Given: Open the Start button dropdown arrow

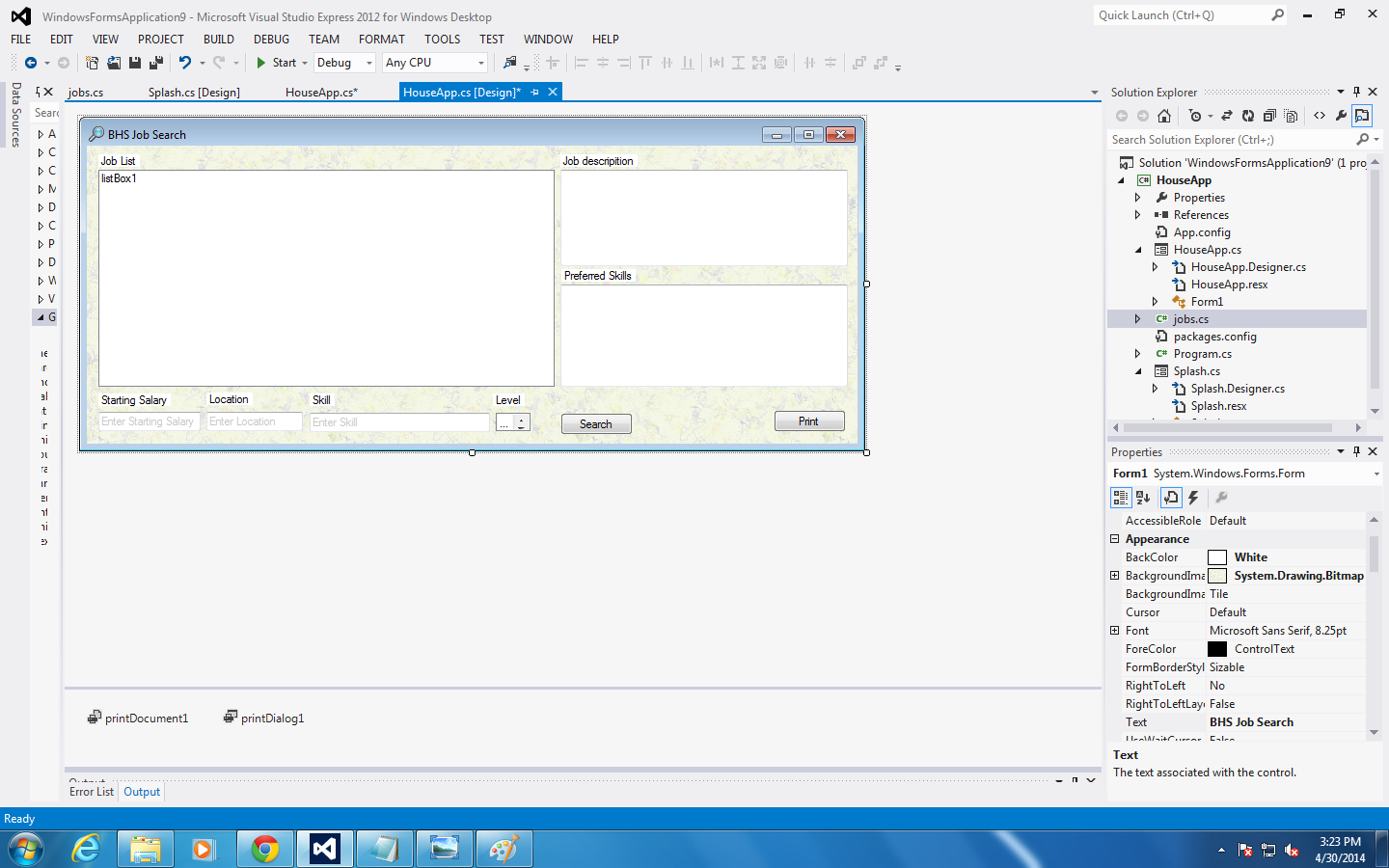Looking at the screenshot, I should 305,63.
